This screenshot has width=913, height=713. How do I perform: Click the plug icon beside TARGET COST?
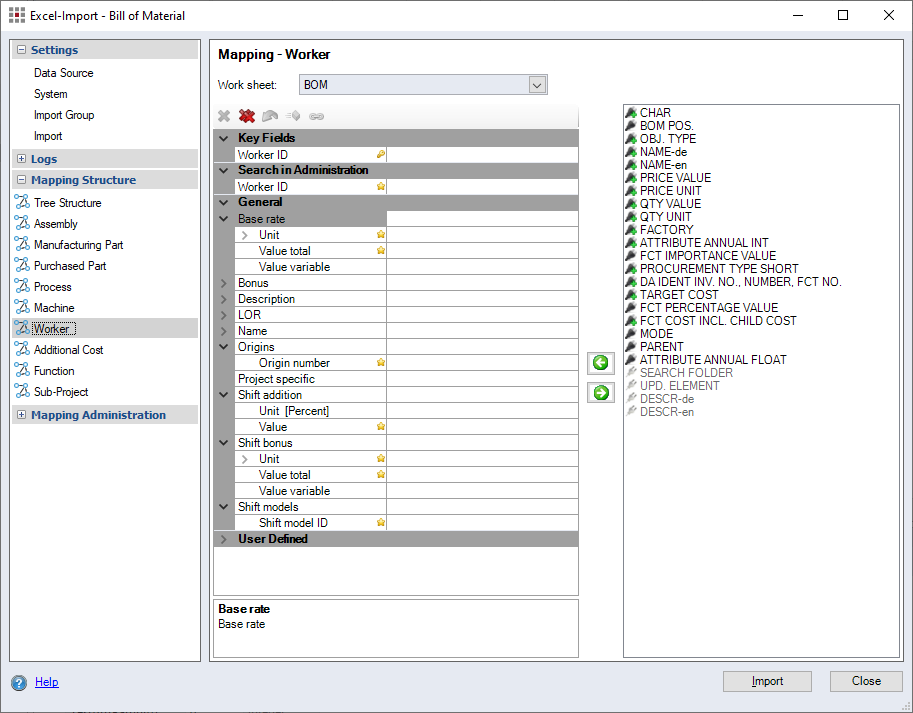(631, 295)
